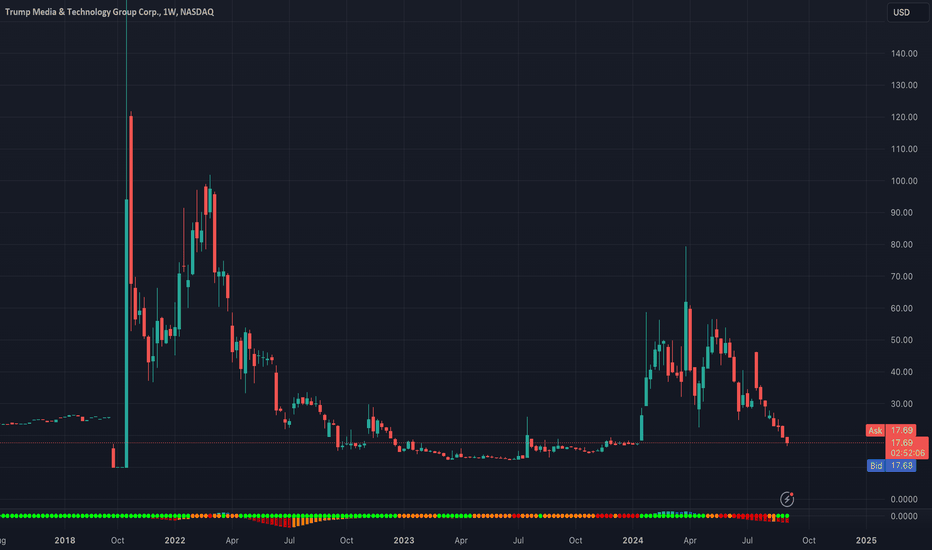Viewport: 932px width, 550px height.
Task: Select the Ask 17.69 price label
Action: (891, 430)
